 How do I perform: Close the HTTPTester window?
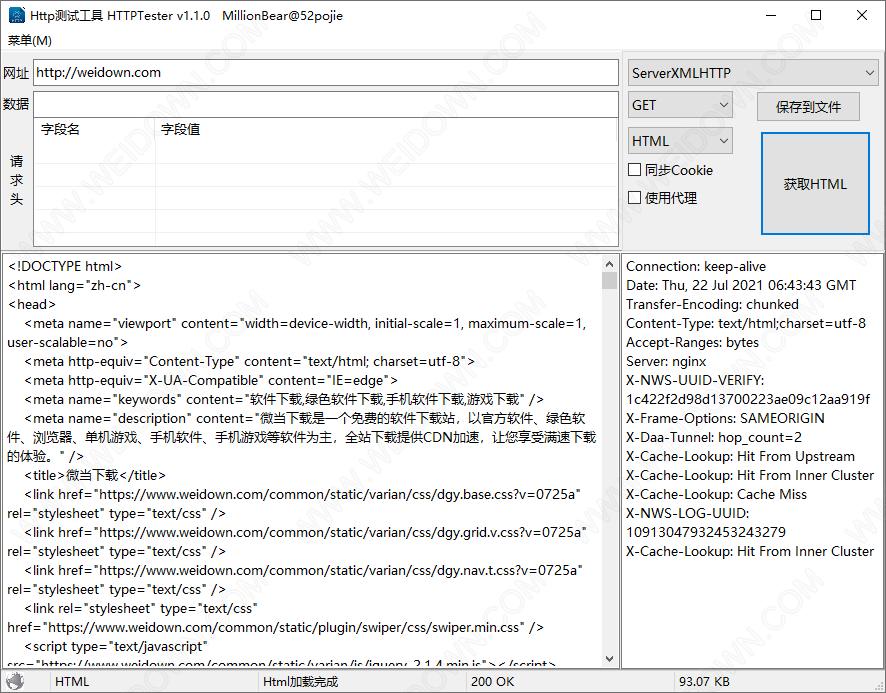[862, 15]
